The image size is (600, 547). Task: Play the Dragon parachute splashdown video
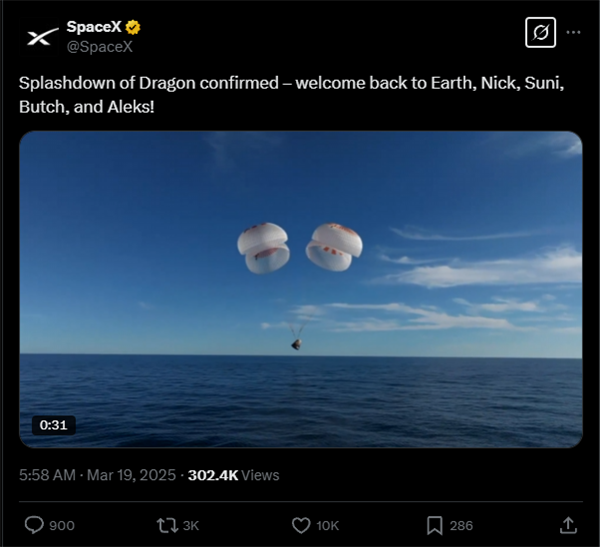[300, 289]
